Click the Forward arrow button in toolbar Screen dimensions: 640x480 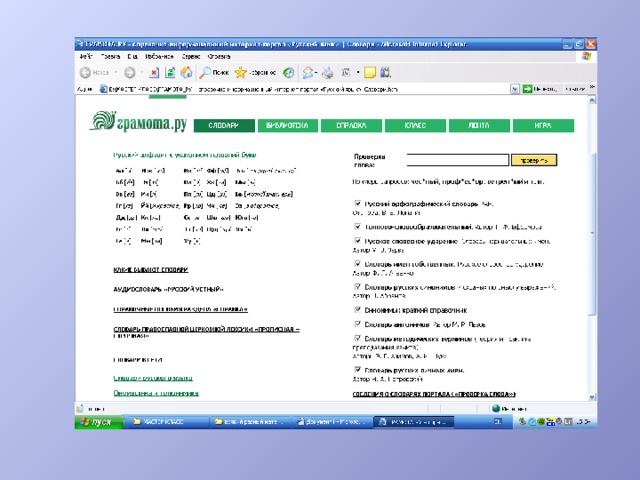coord(130,73)
